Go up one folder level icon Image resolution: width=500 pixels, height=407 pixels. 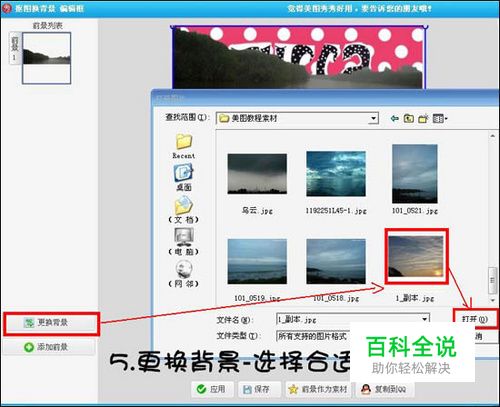point(409,118)
